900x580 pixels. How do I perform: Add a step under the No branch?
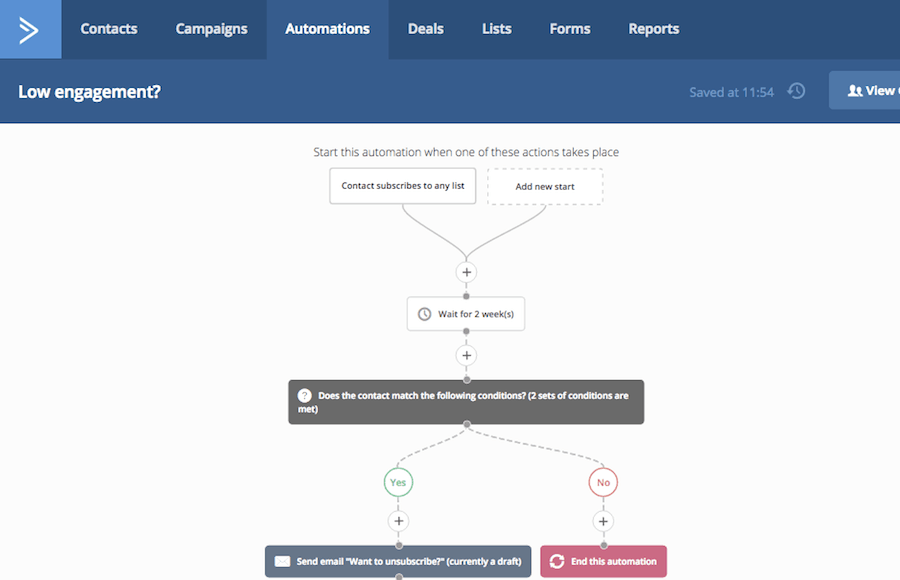pyautogui.click(x=603, y=521)
